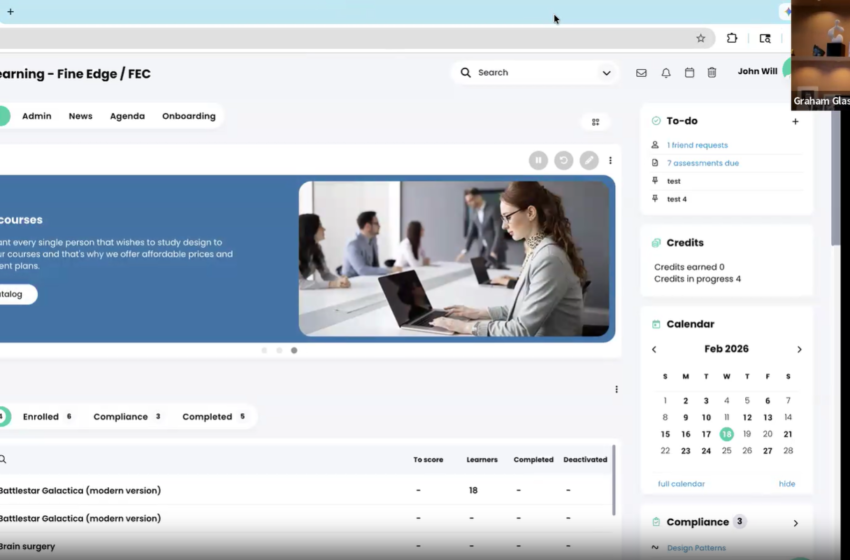Click the Learners column header

coord(482,460)
